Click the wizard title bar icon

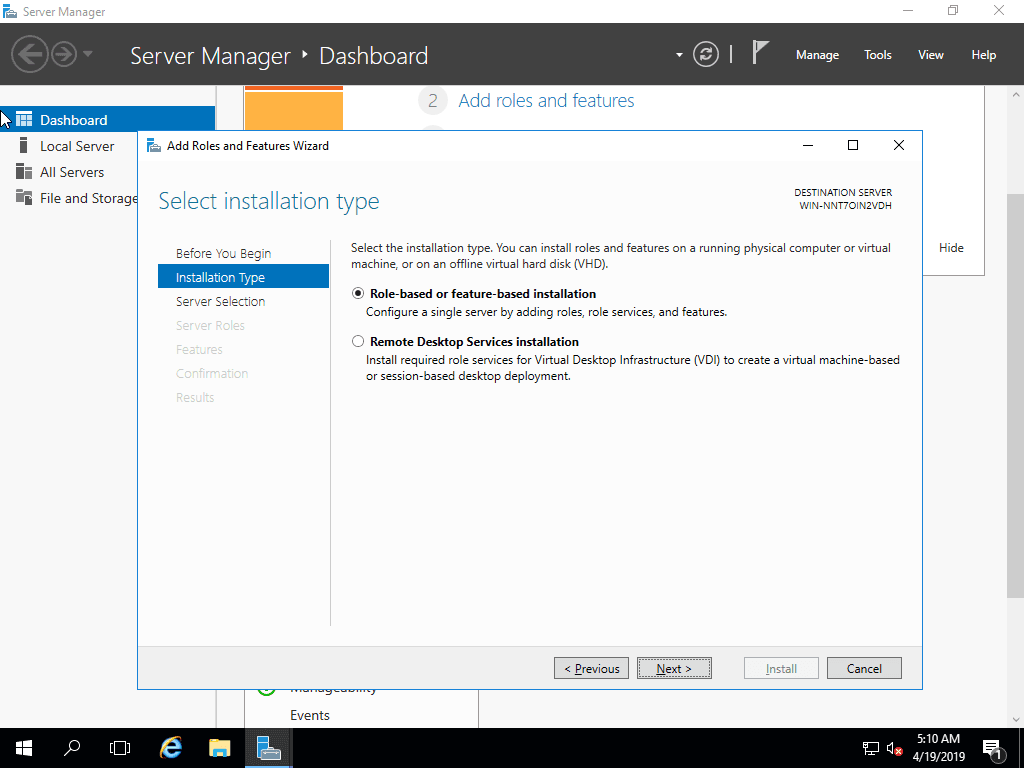click(153, 145)
